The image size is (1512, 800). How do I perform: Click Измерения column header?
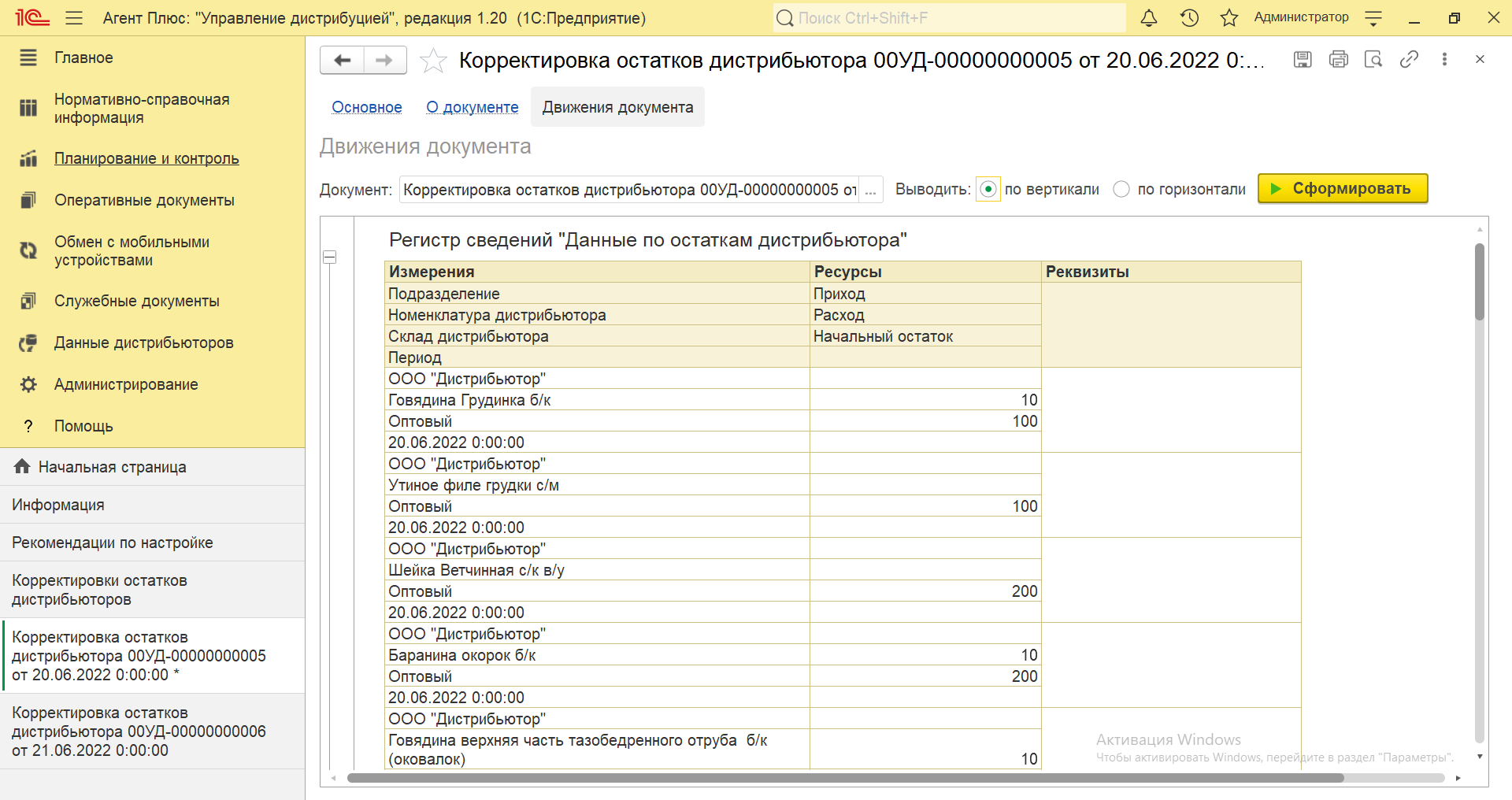(597, 272)
